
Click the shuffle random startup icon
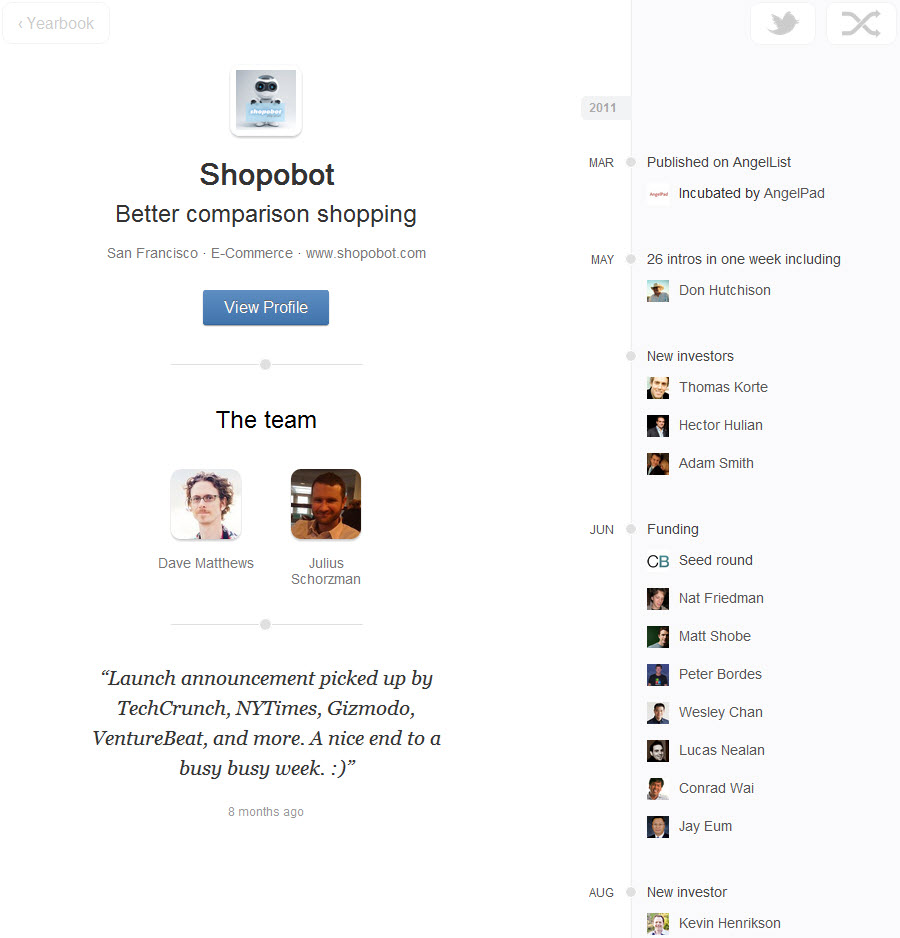click(861, 23)
